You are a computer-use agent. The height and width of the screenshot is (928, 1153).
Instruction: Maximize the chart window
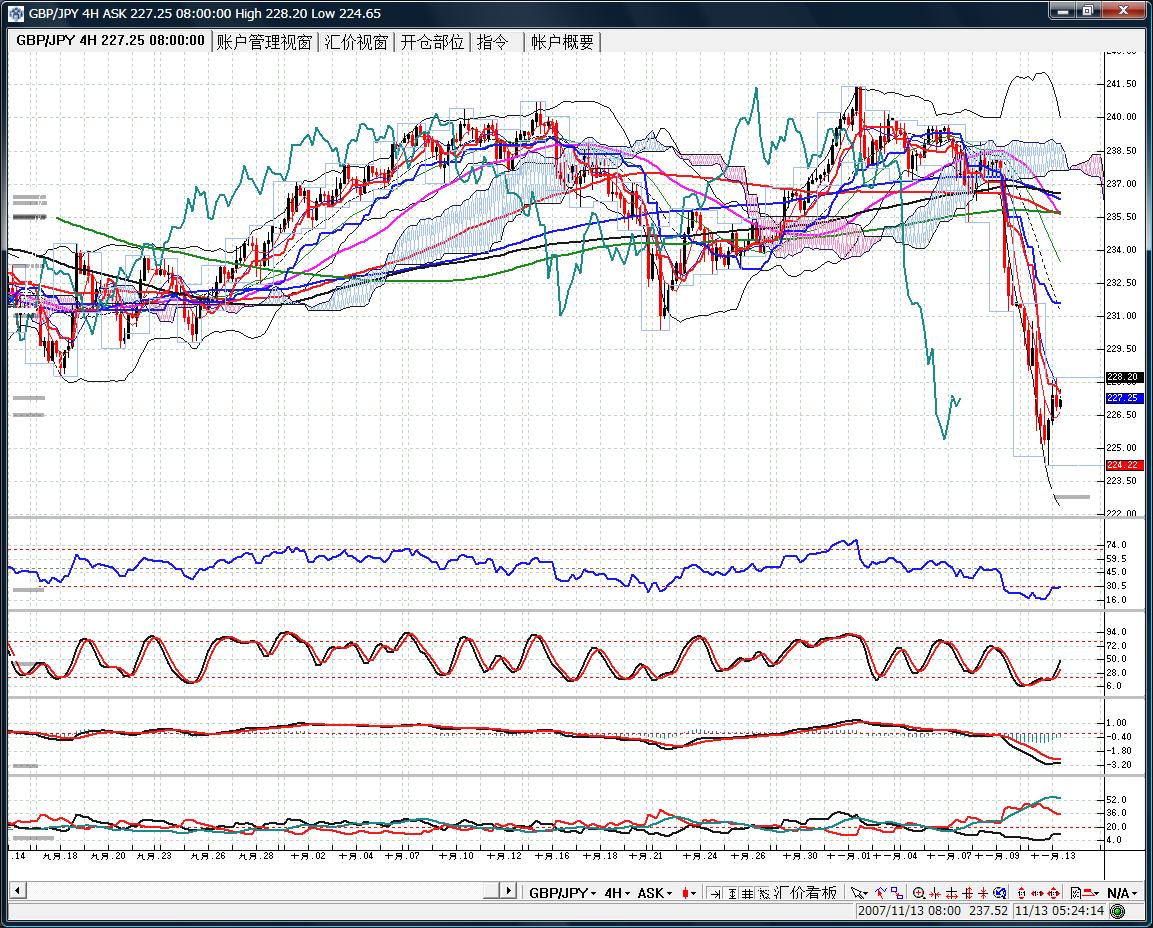[1088, 10]
